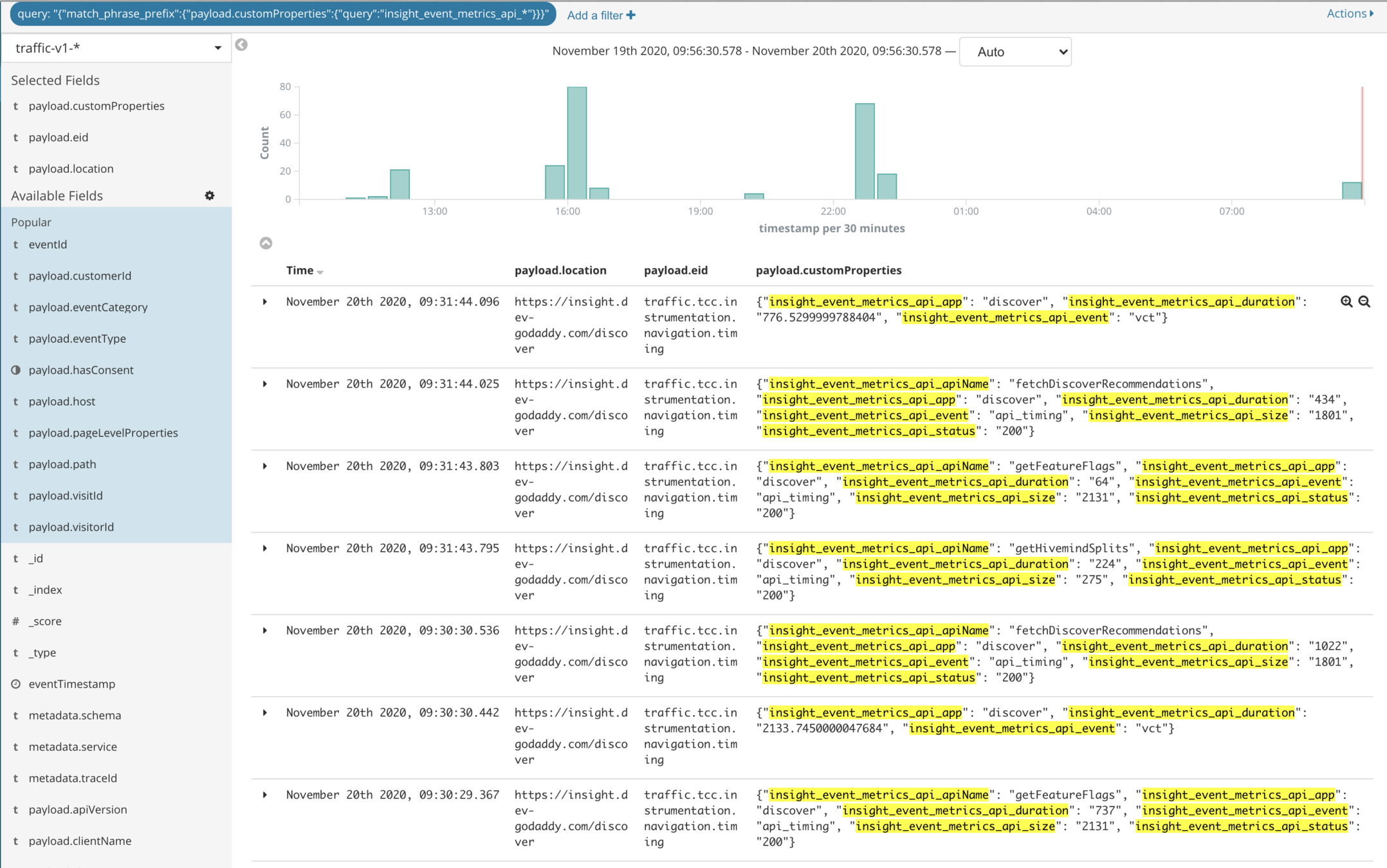This screenshot has width=1387, height=868.
Task: Click the filter-for-value magnifier plus icon
Action: pos(1346,302)
